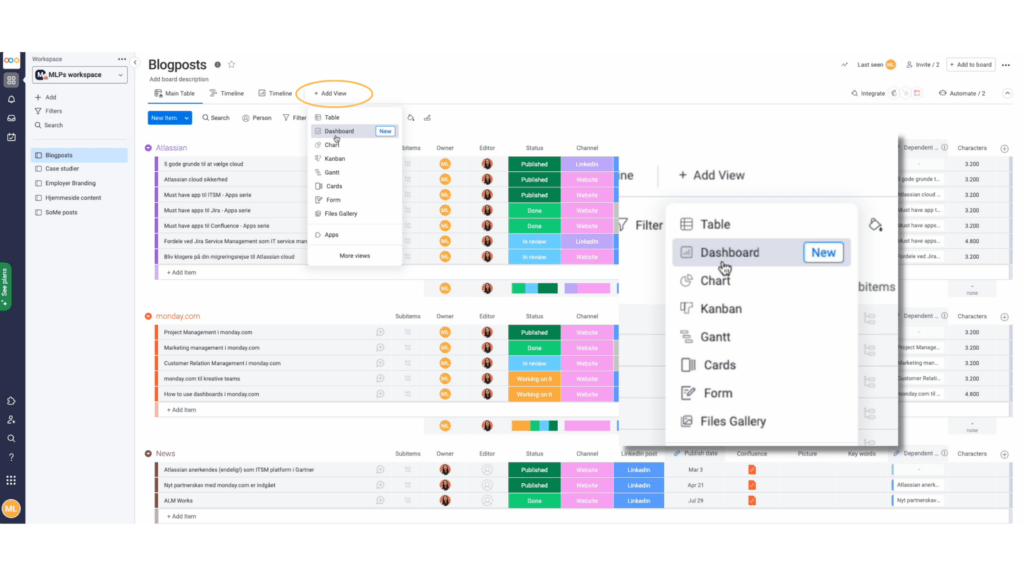Viewport: 1024px width, 576px height.
Task: Collapse board header with chevron near Automate
Action: pyautogui.click(x=1007, y=93)
